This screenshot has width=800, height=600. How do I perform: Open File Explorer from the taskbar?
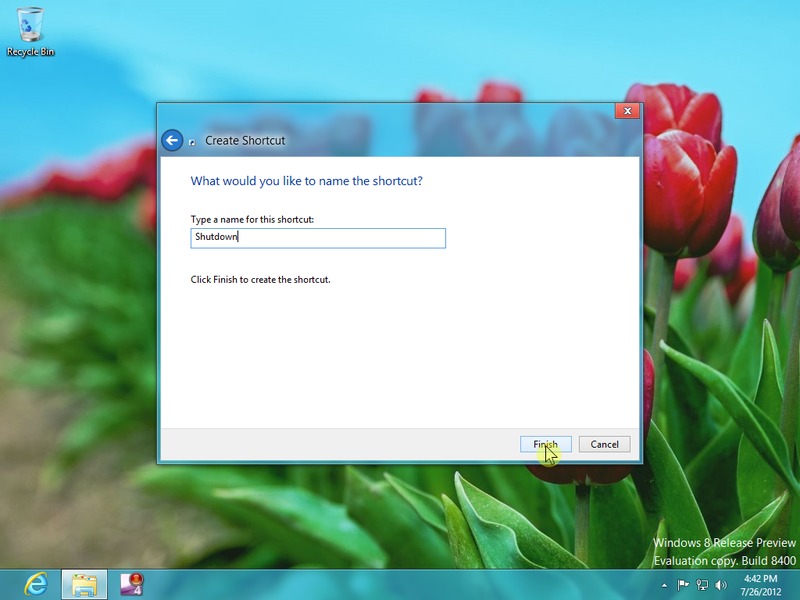coord(84,584)
